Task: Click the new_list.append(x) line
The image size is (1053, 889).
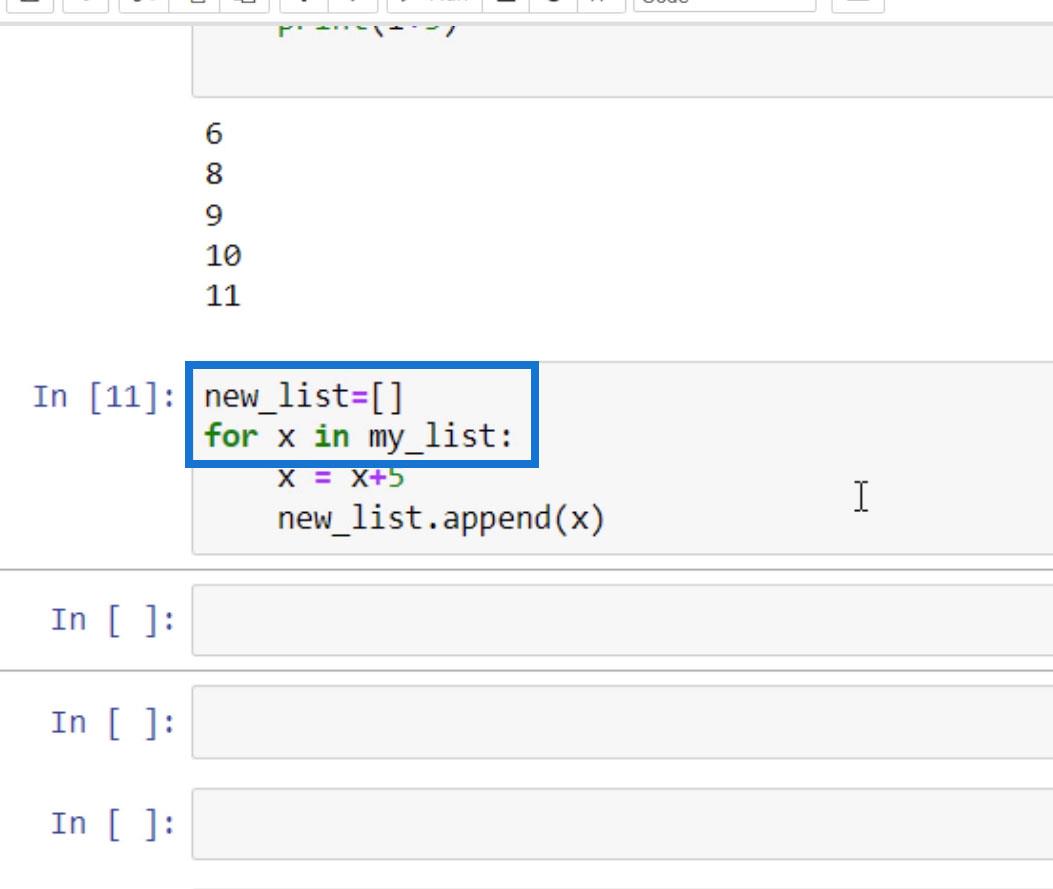Action: (440, 520)
